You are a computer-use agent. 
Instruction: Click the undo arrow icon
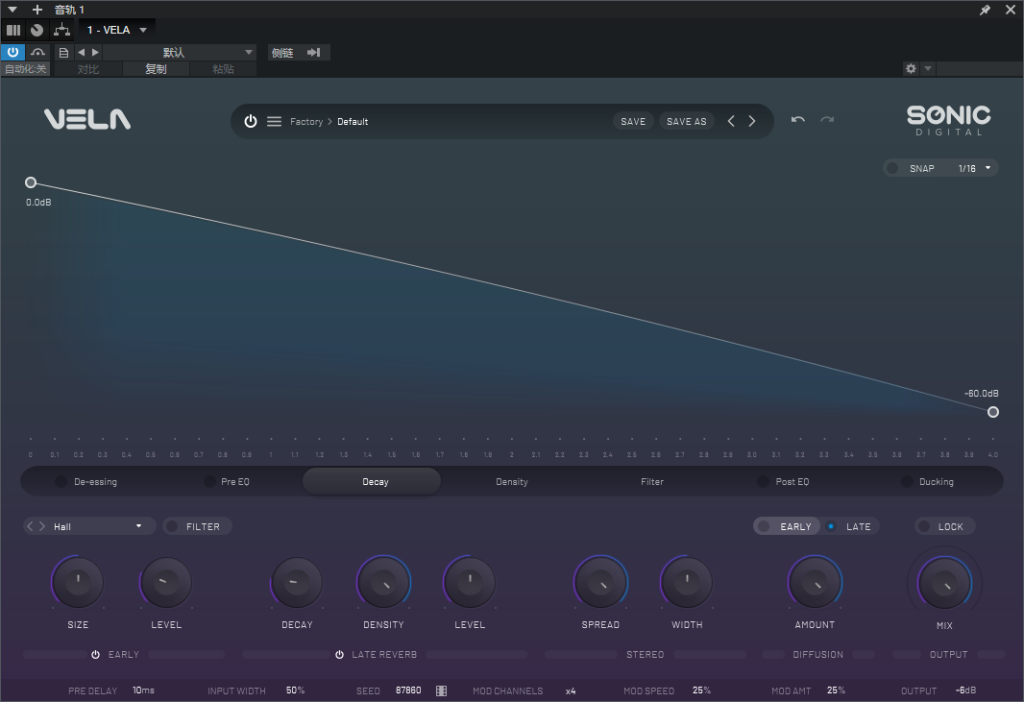coord(798,120)
